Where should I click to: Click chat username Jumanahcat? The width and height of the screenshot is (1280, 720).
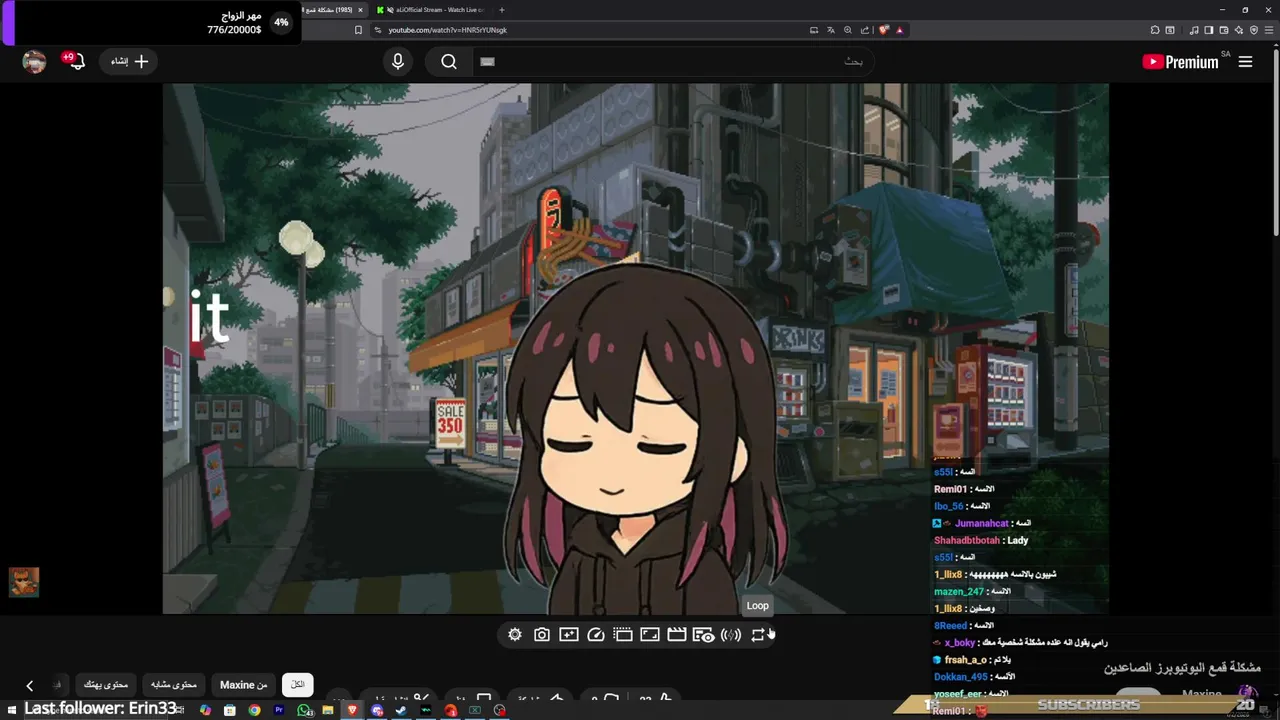(x=982, y=523)
